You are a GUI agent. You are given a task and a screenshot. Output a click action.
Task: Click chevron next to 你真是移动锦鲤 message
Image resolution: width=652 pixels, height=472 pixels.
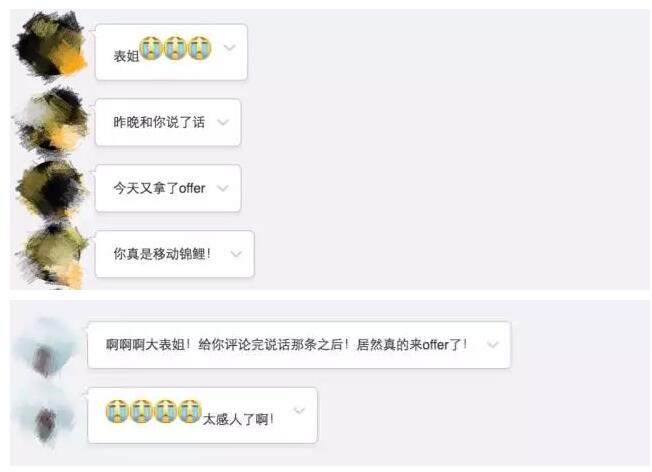pyautogui.click(x=236, y=254)
